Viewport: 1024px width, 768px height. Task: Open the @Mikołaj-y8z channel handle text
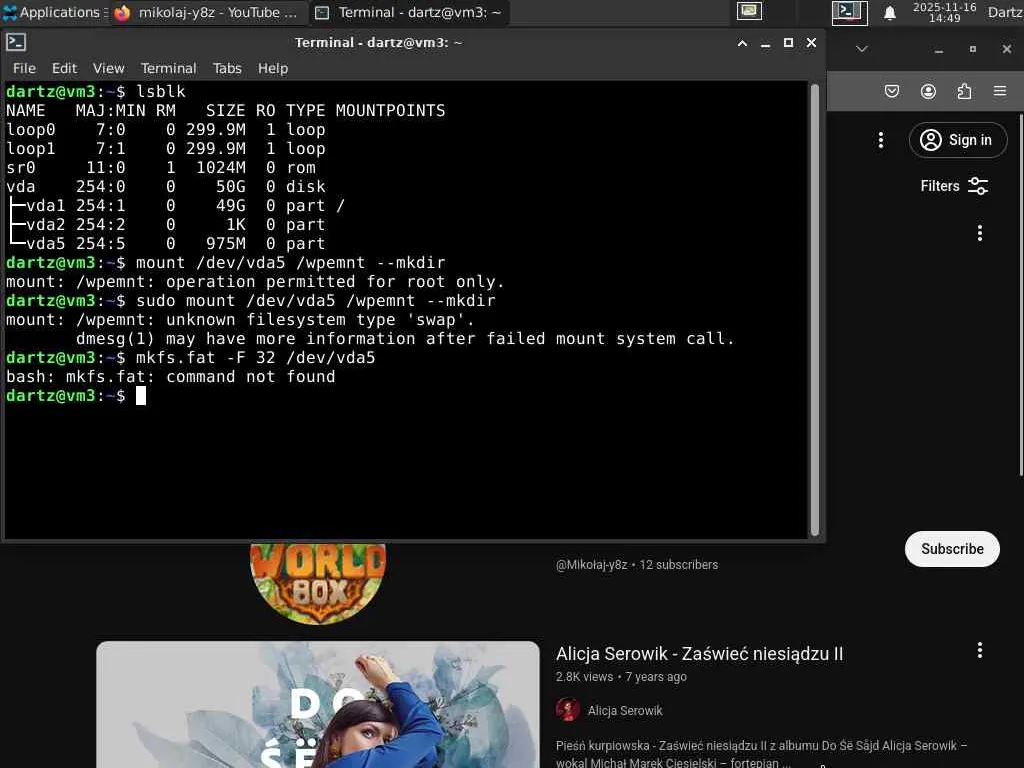592,565
